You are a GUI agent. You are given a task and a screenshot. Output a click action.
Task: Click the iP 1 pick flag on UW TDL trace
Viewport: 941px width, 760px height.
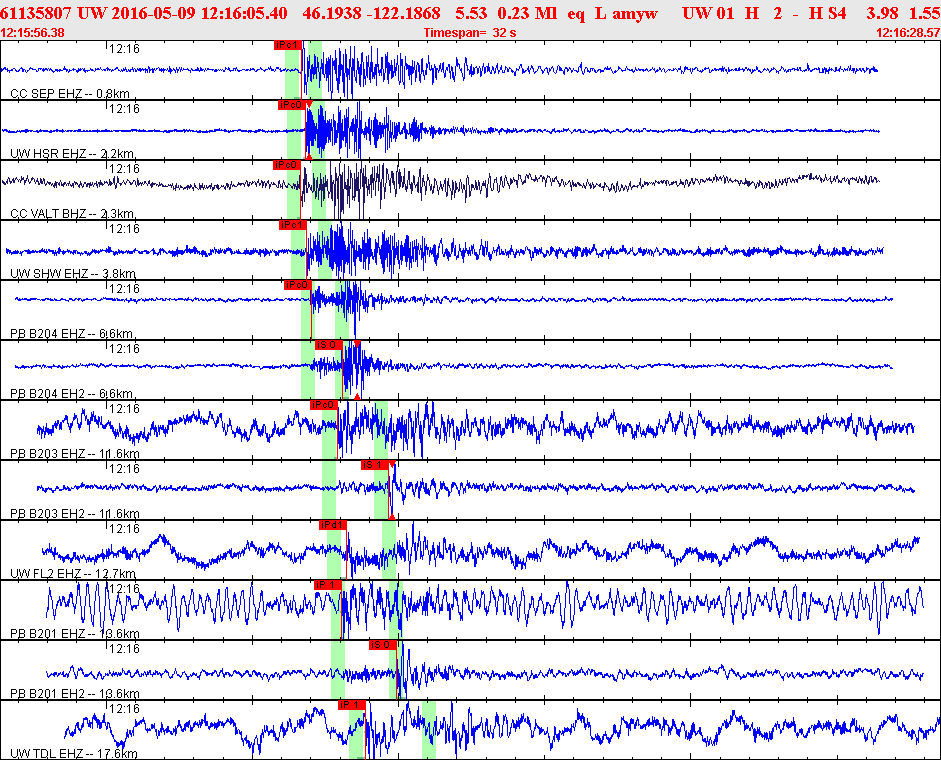(351, 705)
